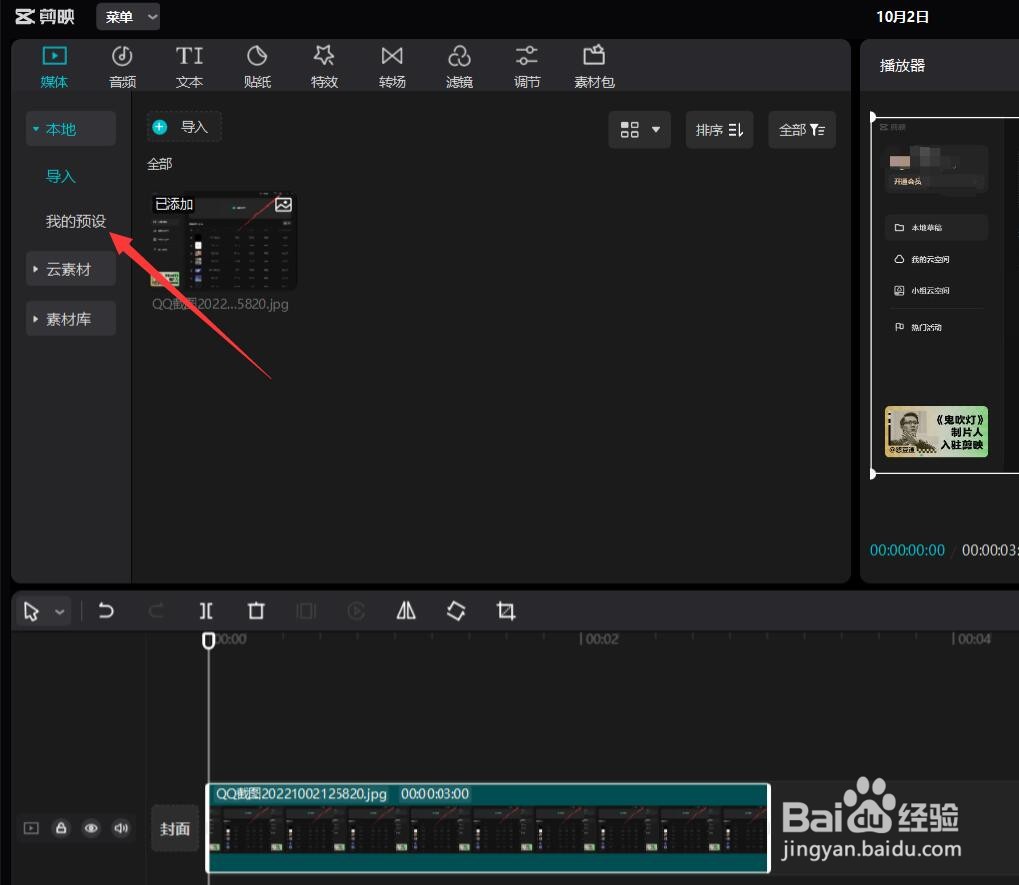
Task: Expand the 素材库 material library section
Action: coord(71,319)
